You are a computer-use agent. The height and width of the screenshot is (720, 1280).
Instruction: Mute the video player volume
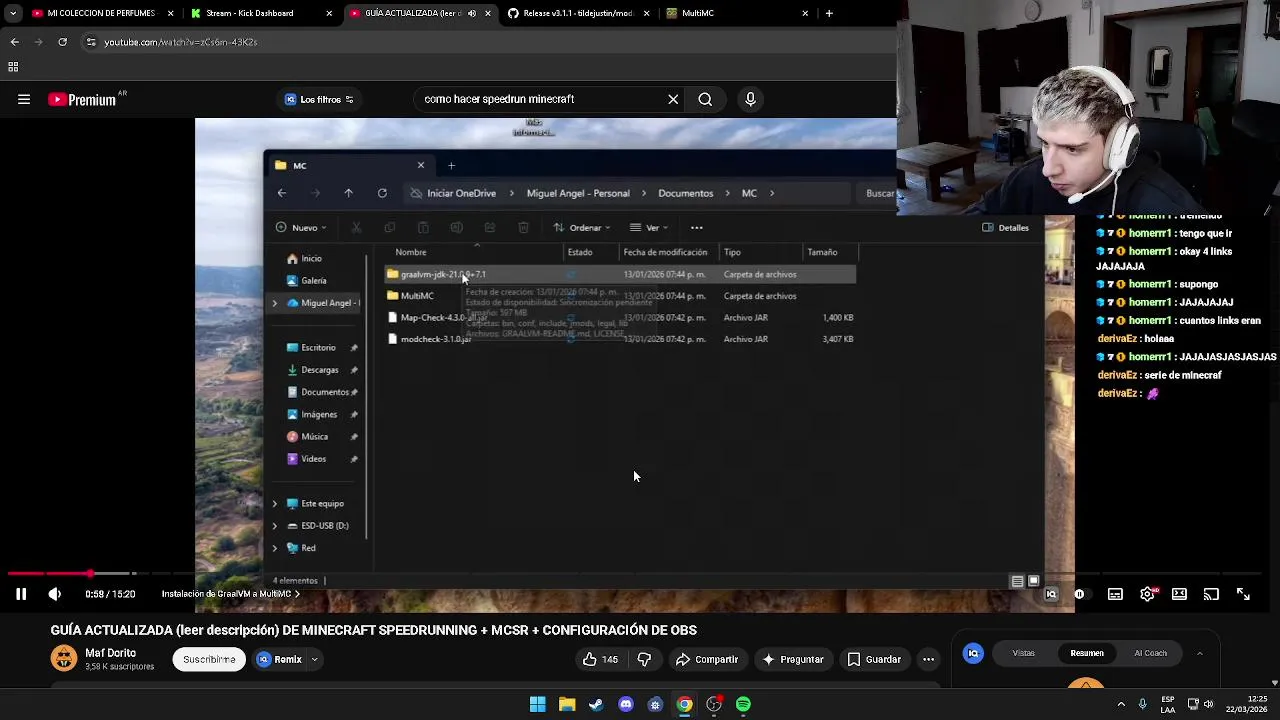coord(55,594)
